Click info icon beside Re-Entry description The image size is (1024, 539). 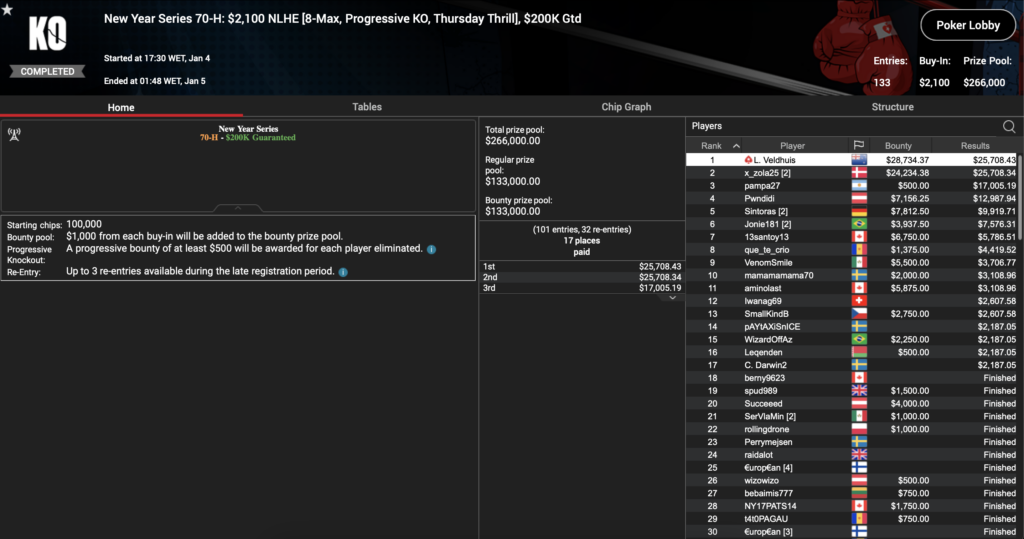tap(343, 271)
